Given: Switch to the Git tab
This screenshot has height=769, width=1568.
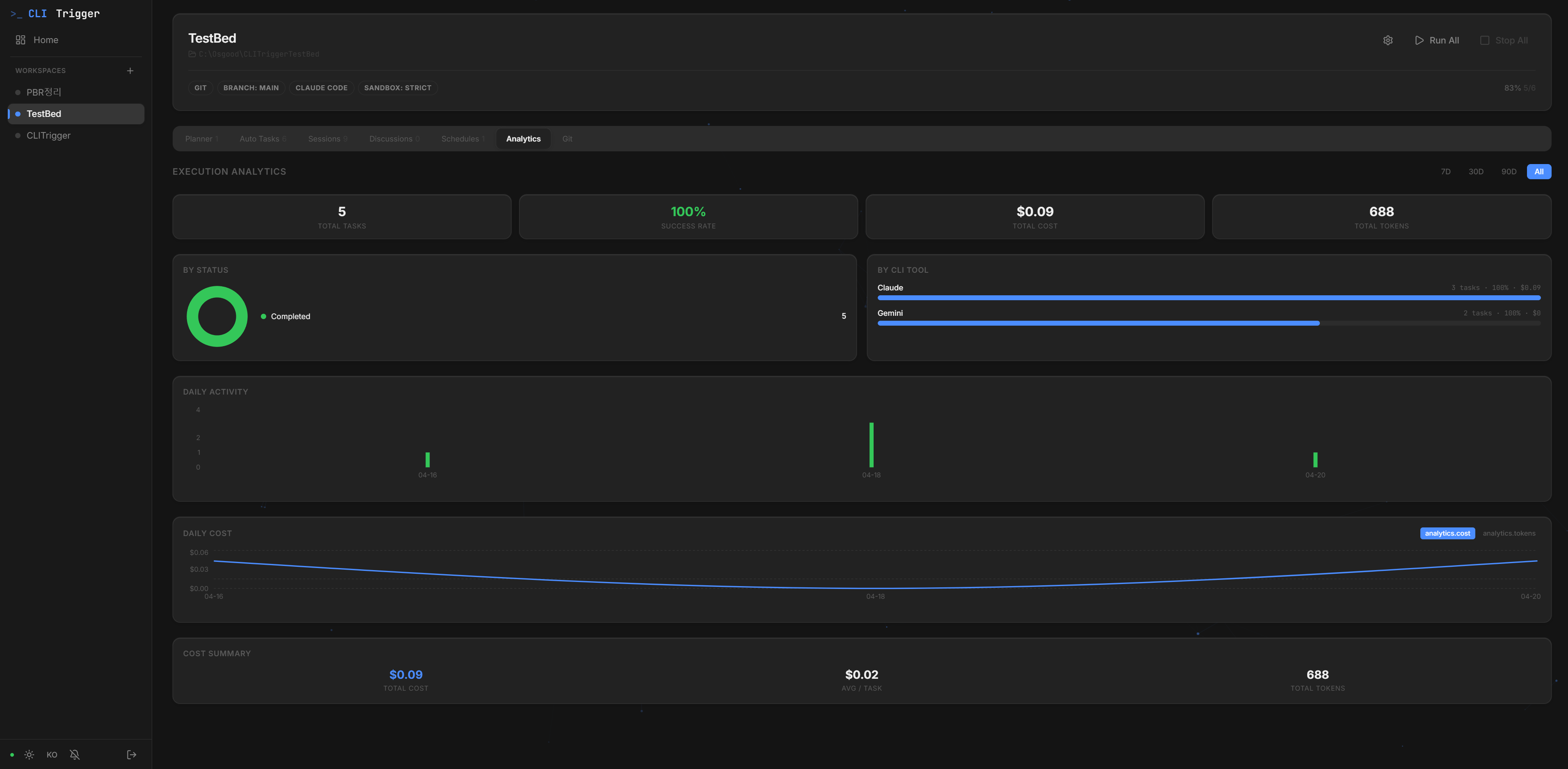Looking at the screenshot, I should point(567,139).
